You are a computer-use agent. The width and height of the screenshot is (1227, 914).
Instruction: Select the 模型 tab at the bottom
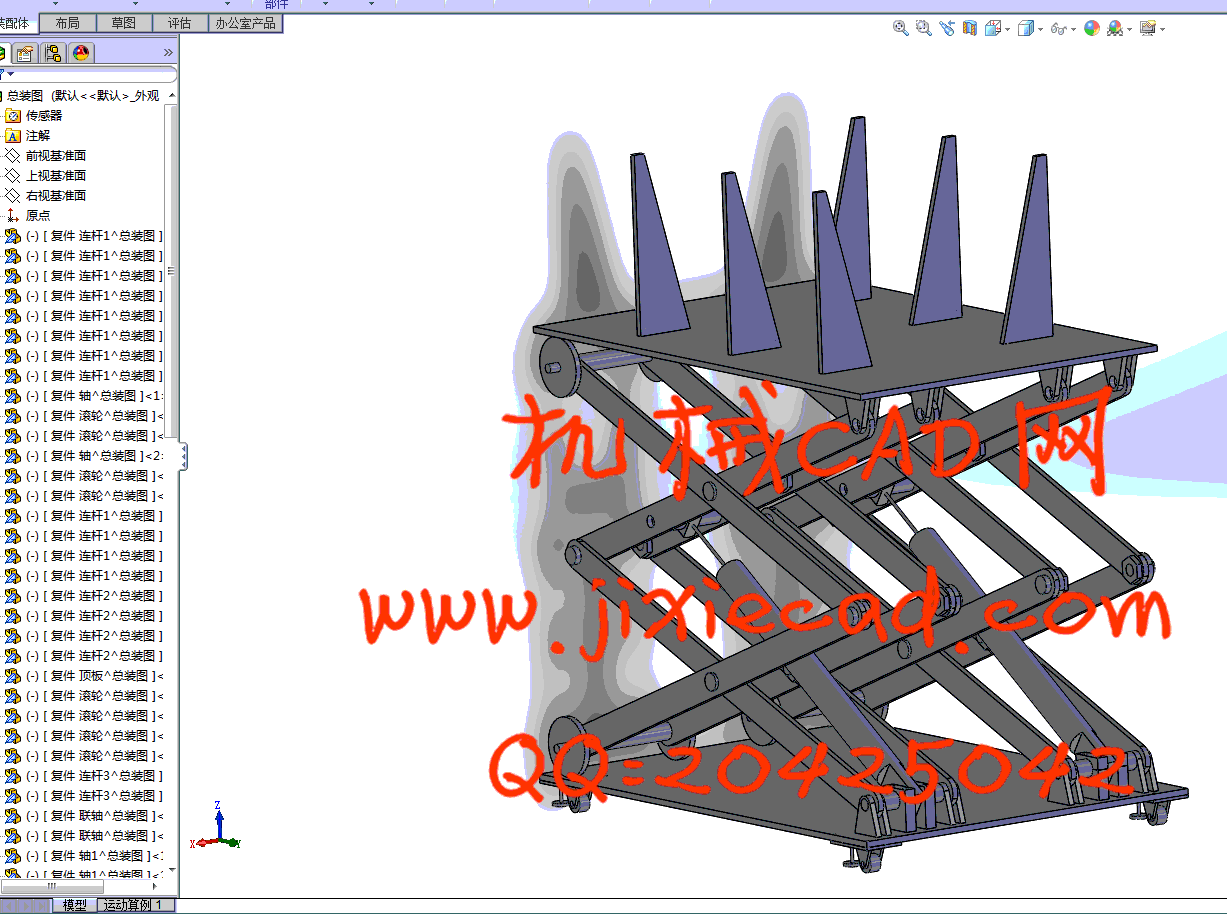(x=75, y=905)
